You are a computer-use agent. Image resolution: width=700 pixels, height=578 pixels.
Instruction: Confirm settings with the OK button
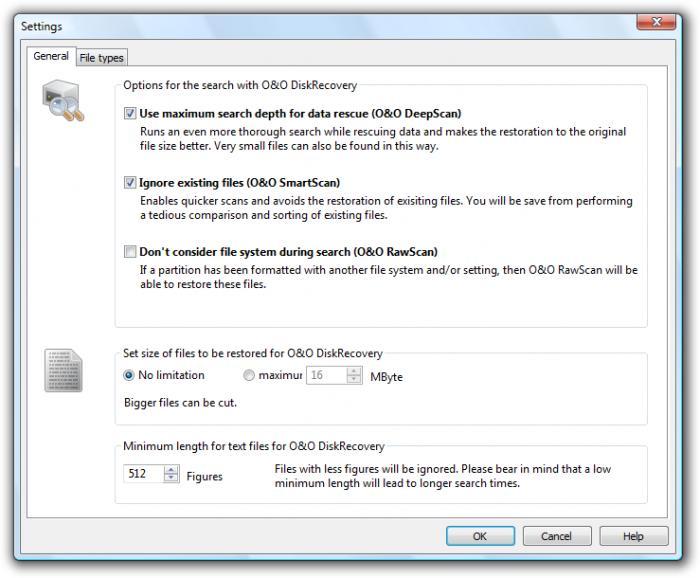(x=480, y=536)
